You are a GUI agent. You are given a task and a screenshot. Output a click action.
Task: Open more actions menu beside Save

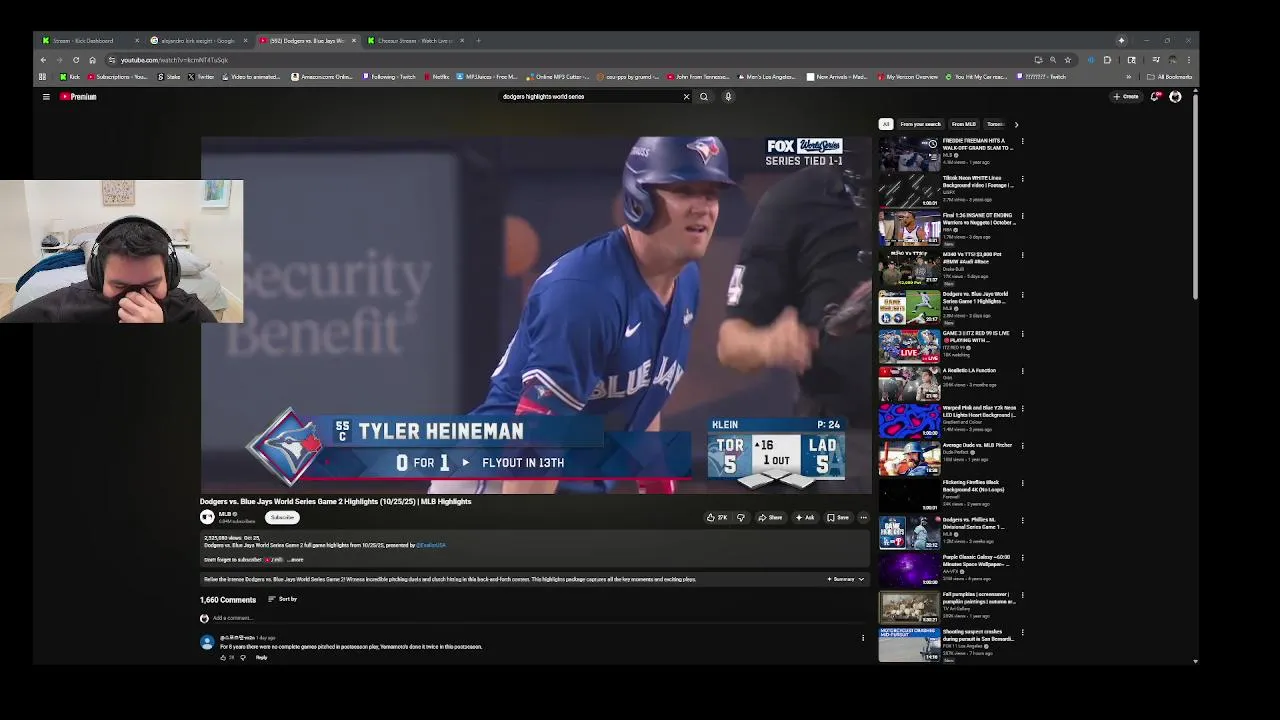(x=863, y=518)
